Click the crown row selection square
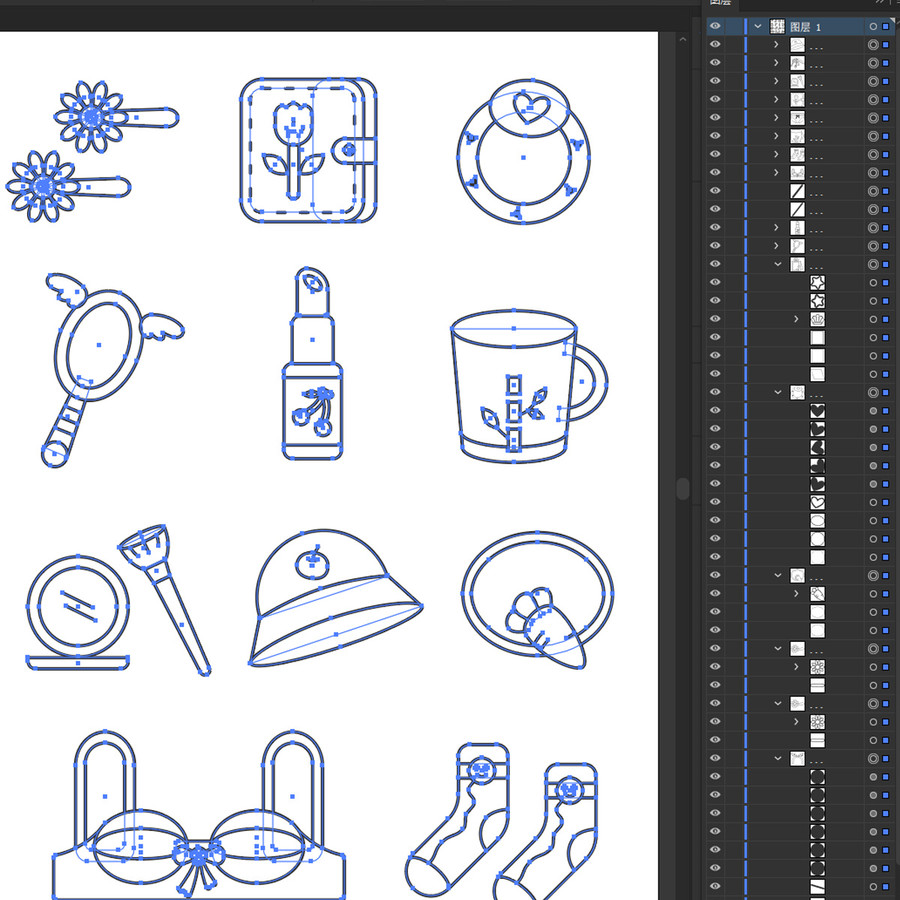 pos(886,319)
